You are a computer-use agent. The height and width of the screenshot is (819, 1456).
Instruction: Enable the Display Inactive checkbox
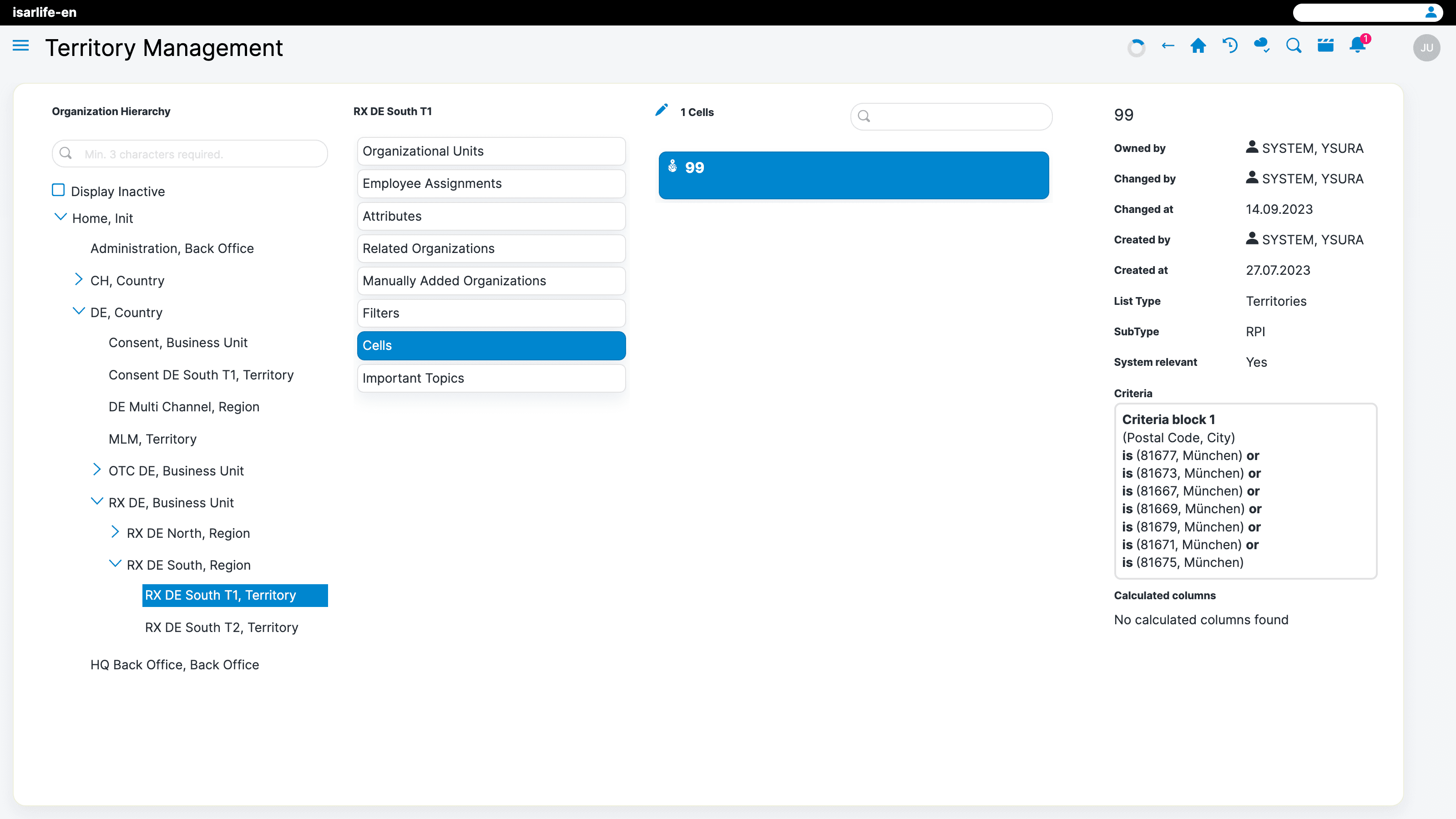[58, 191]
